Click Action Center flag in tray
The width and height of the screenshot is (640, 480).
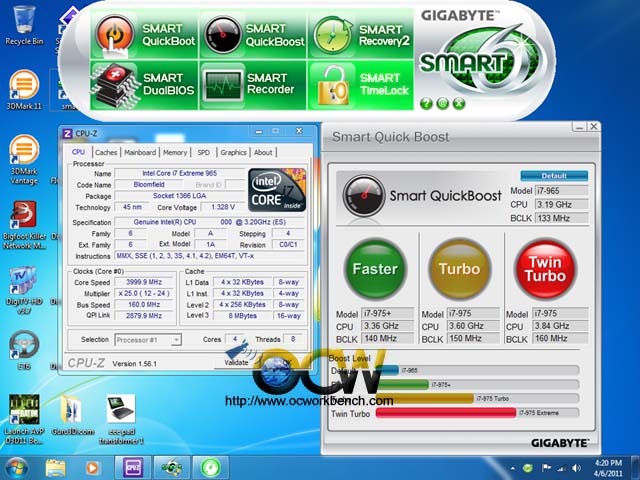(546, 468)
